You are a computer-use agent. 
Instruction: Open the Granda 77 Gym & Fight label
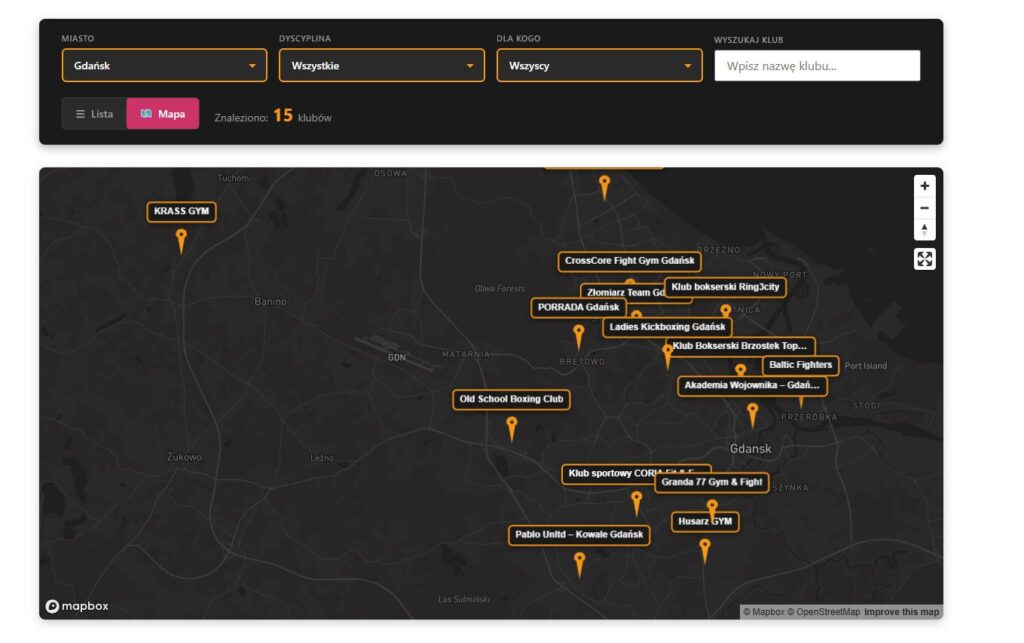pos(712,482)
